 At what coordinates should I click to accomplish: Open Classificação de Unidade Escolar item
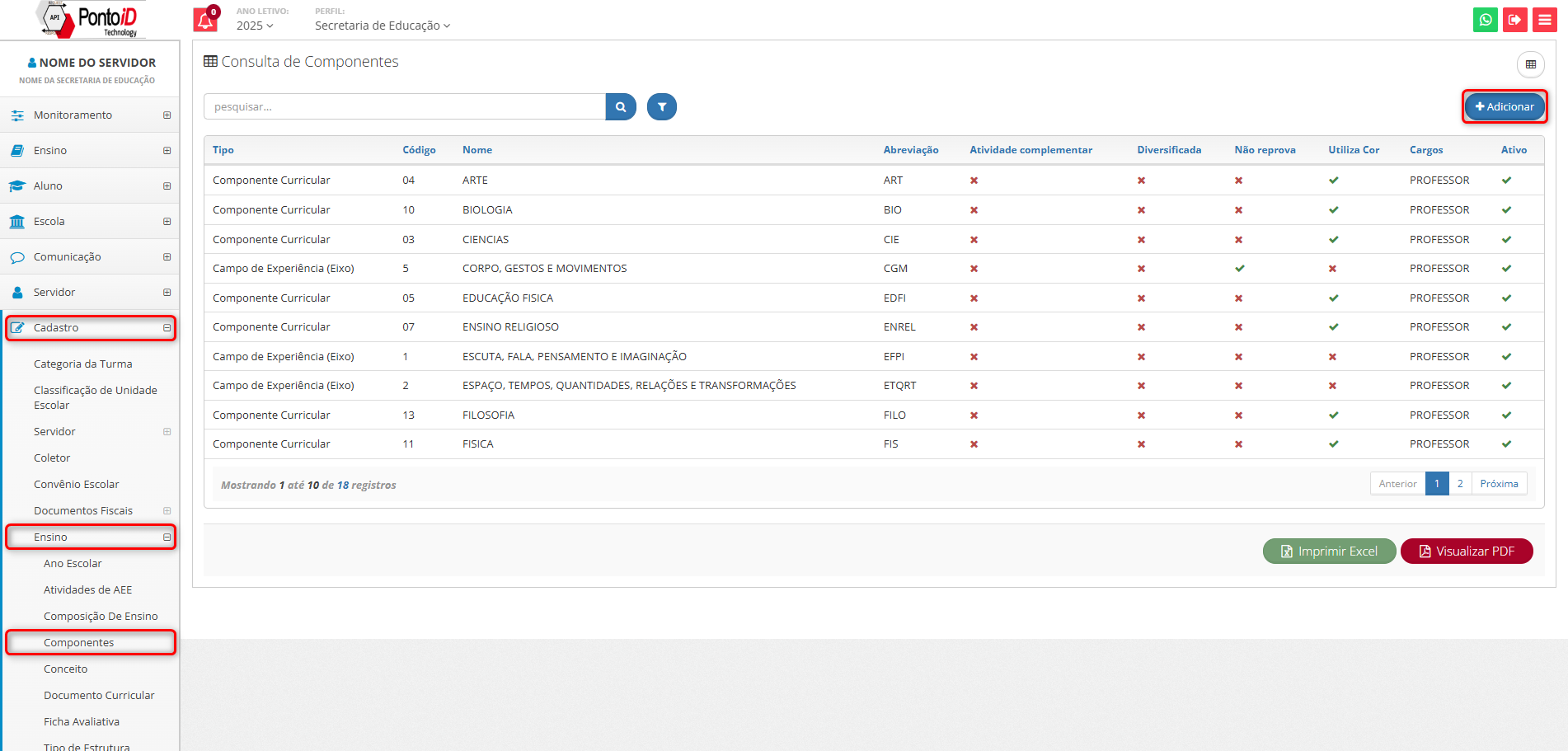click(x=96, y=398)
